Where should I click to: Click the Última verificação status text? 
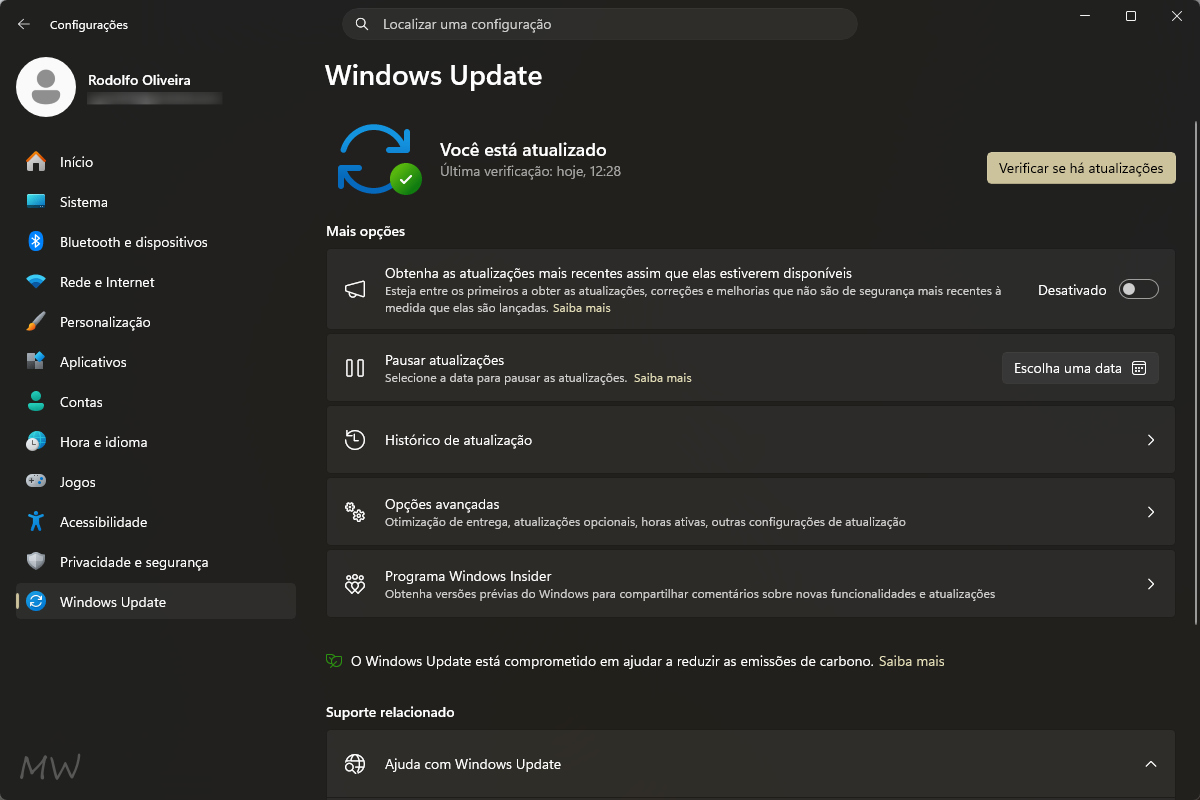(x=530, y=171)
